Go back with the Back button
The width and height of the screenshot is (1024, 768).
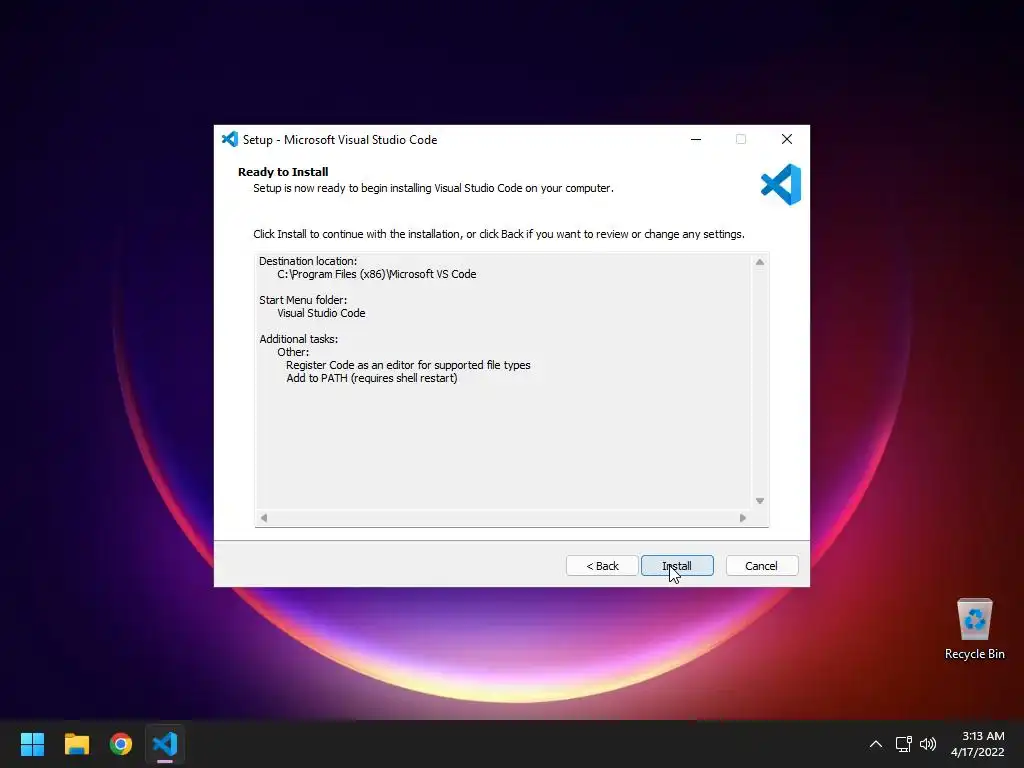602,566
